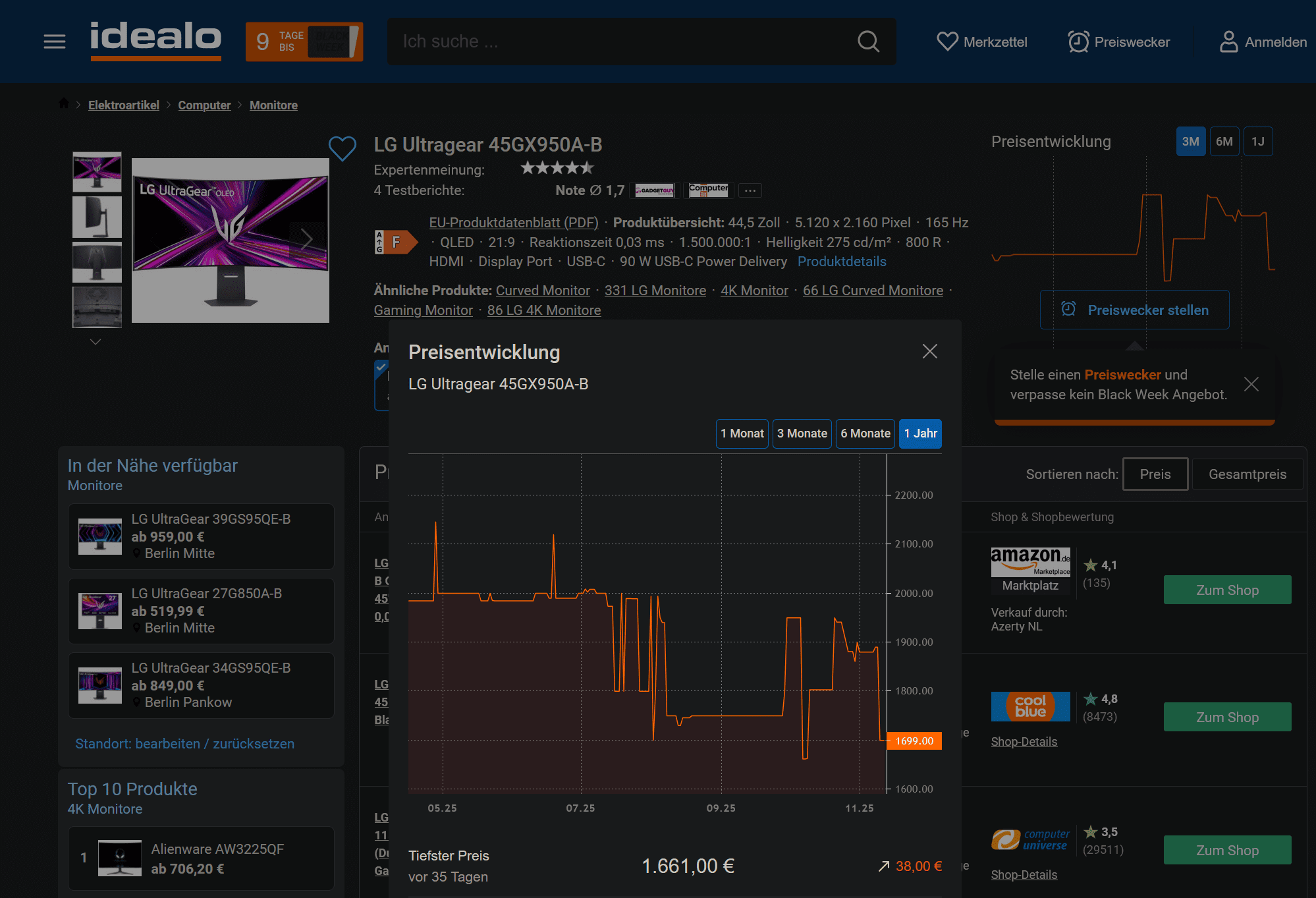Expand more test report sources
This screenshot has width=1316, height=898.
pyautogui.click(x=750, y=190)
